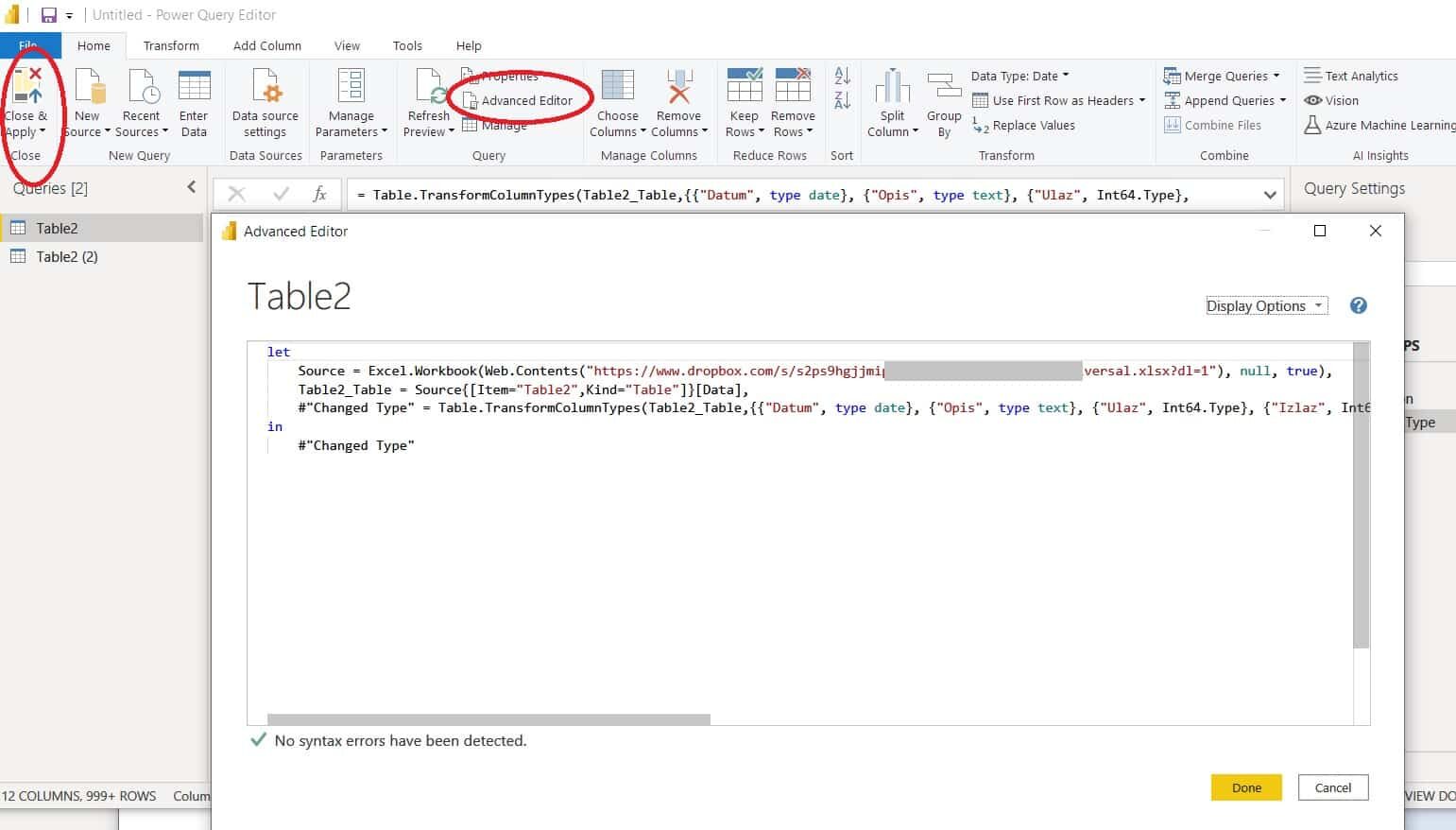Maximize the Advanced Editor window
Image resolution: width=1456 pixels, height=830 pixels.
tap(1320, 231)
